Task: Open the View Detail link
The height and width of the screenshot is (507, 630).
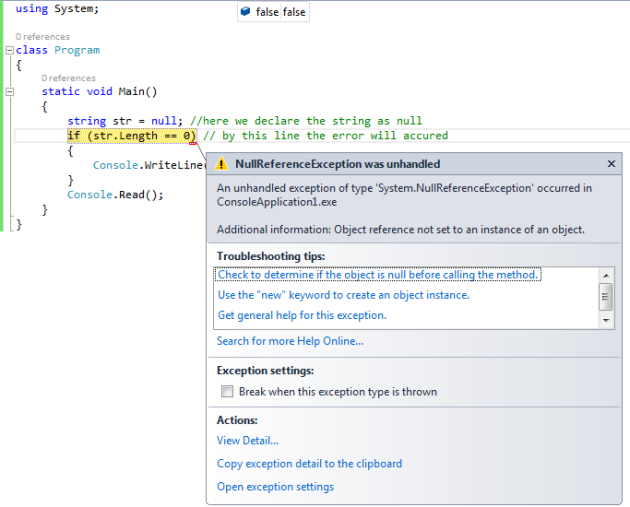Action: 247,440
